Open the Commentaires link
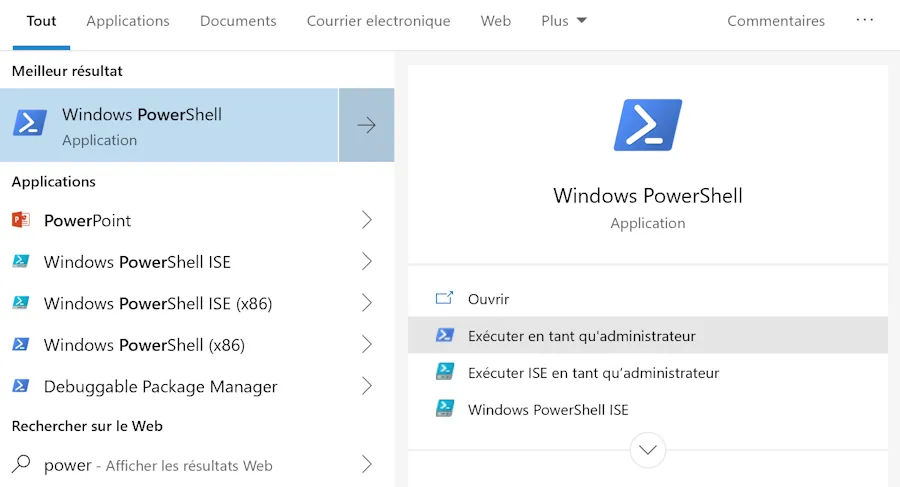900x487 pixels. 775,21
